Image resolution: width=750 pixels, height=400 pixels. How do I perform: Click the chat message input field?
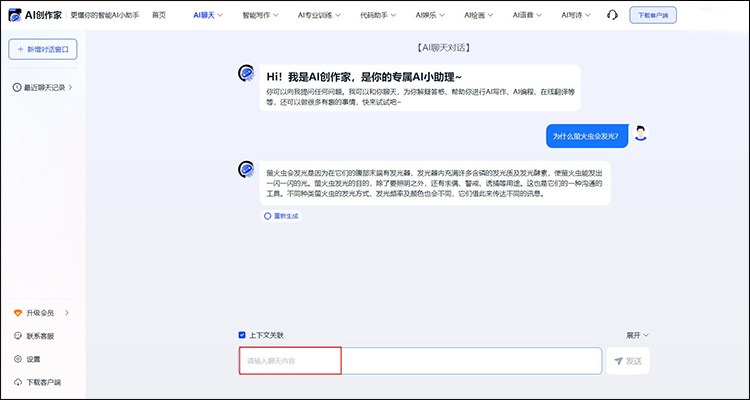[420, 361]
